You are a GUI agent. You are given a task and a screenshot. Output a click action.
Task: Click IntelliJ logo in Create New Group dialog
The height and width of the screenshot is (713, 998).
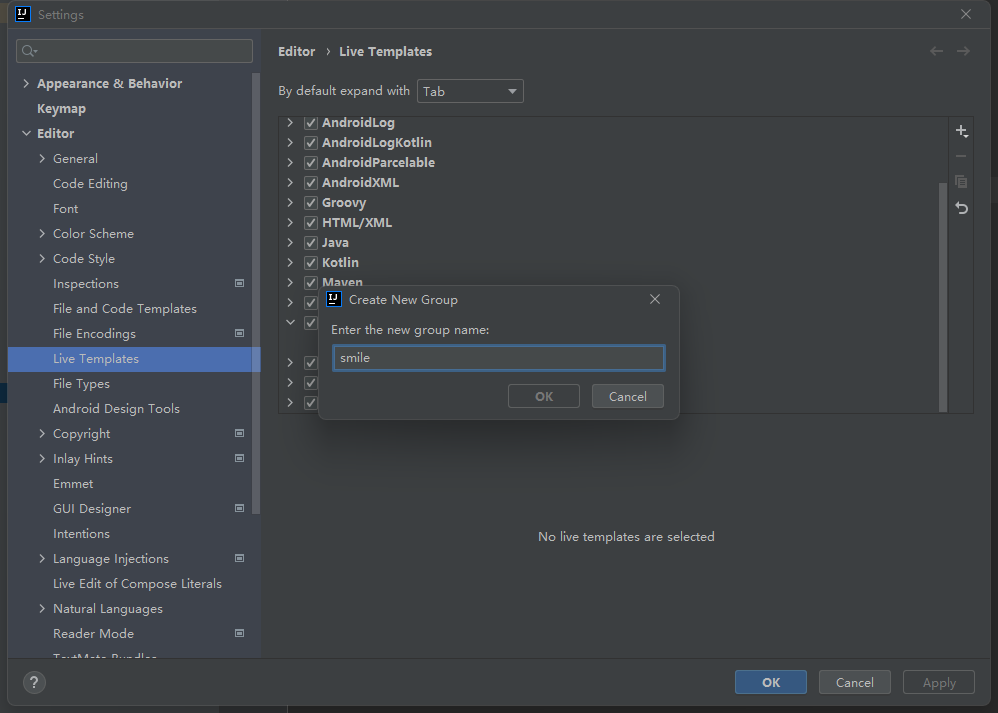tap(334, 299)
